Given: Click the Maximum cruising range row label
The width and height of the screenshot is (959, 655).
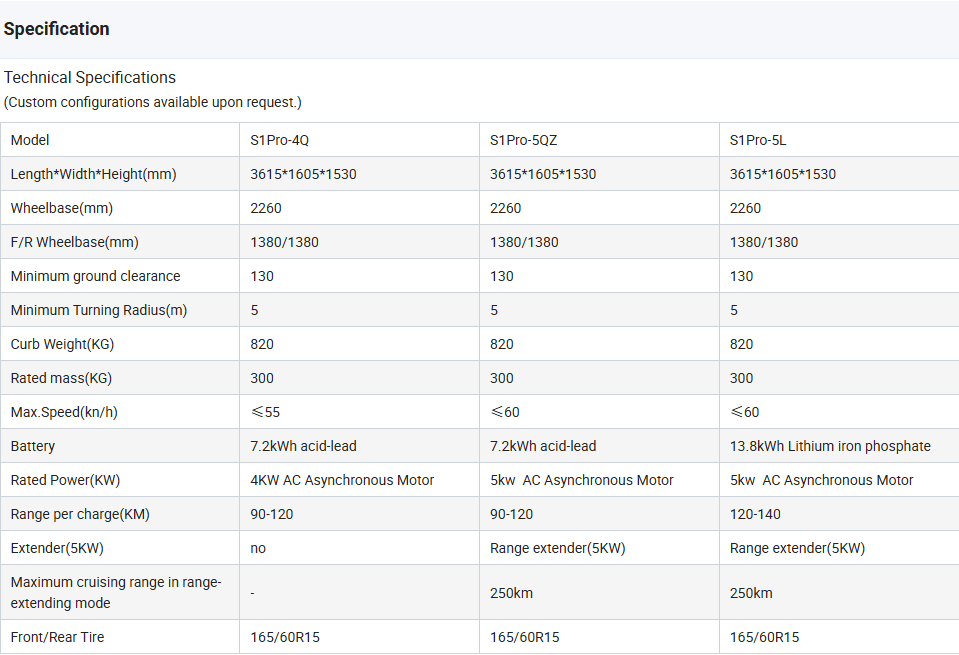Looking at the screenshot, I should point(115,592).
